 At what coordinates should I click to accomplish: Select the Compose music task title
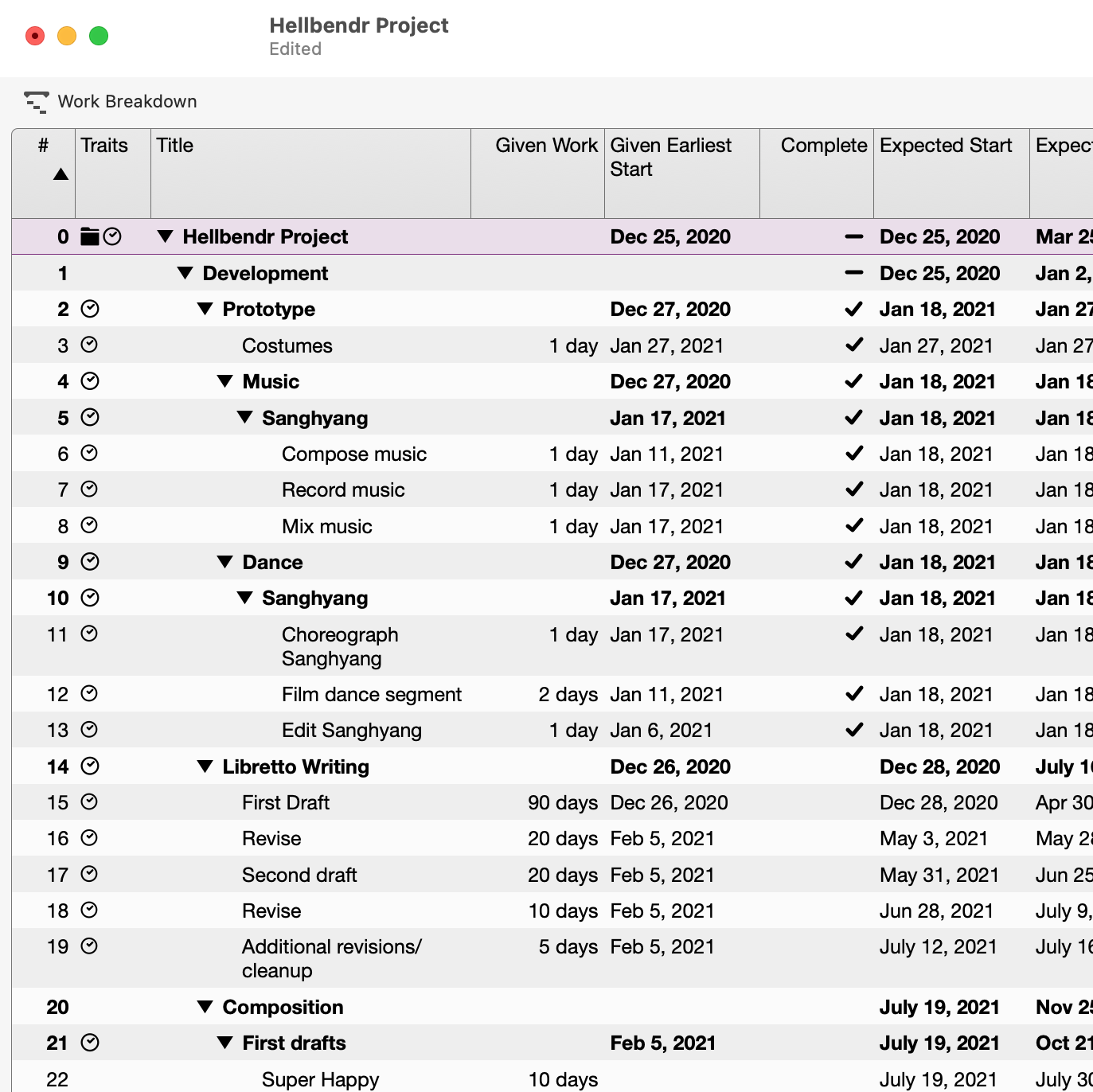click(354, 454)
